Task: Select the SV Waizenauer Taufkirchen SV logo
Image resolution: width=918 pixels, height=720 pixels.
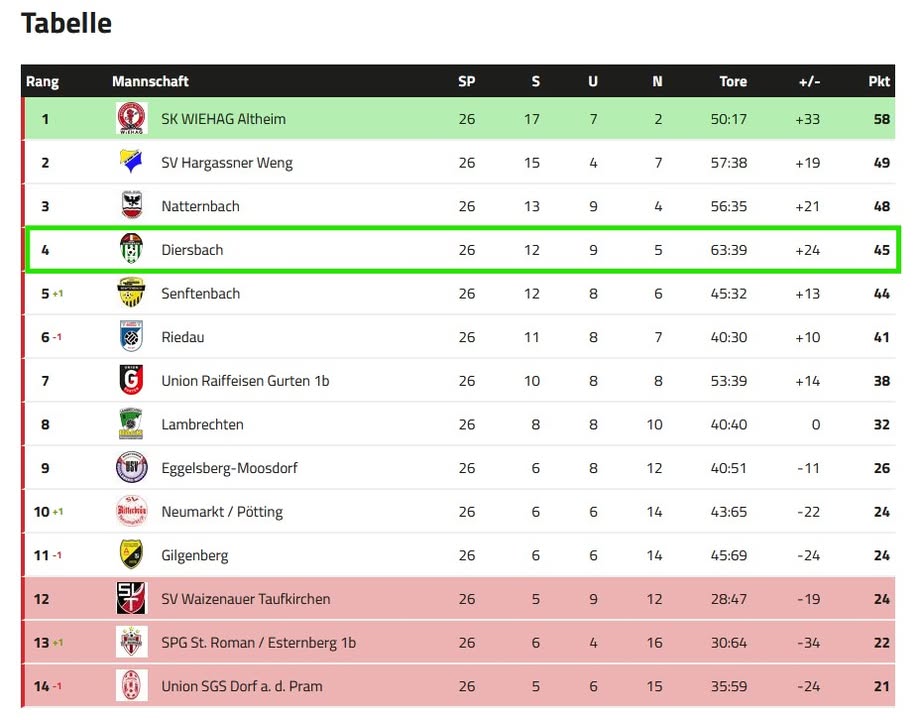Action: tap(132, 598)
